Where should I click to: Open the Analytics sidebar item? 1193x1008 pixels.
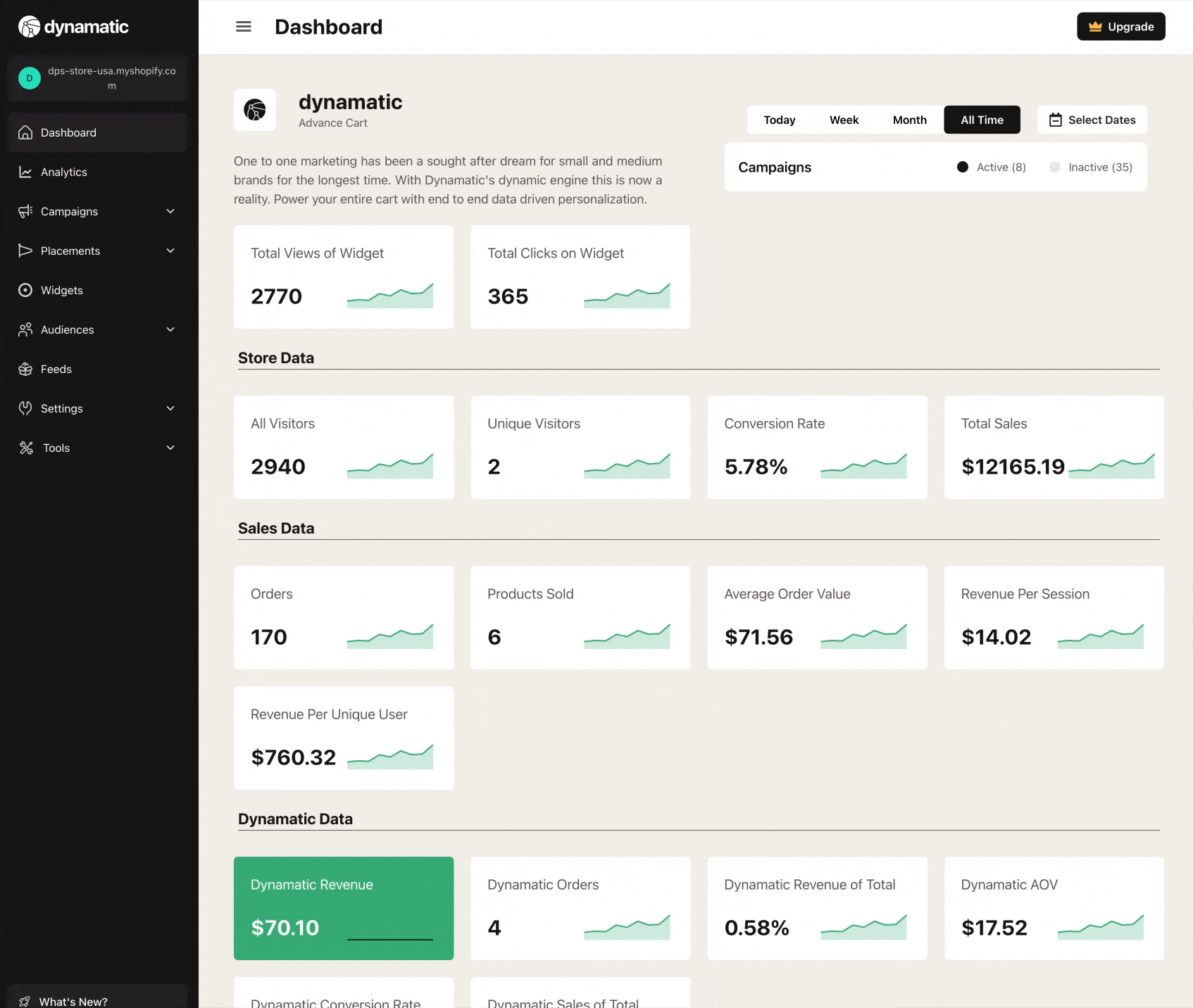point(97,172)
